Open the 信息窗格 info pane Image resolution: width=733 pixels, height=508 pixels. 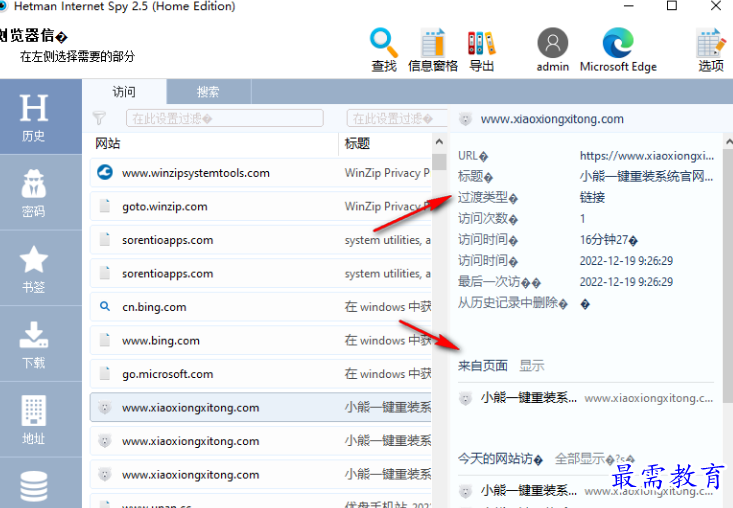[433, 50]
